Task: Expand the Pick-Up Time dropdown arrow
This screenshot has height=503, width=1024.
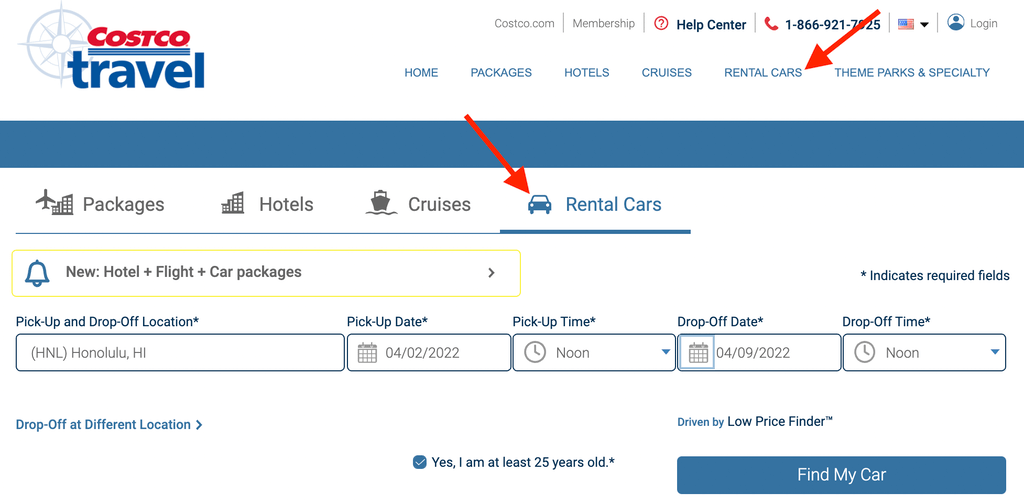Action: point(666,352)
